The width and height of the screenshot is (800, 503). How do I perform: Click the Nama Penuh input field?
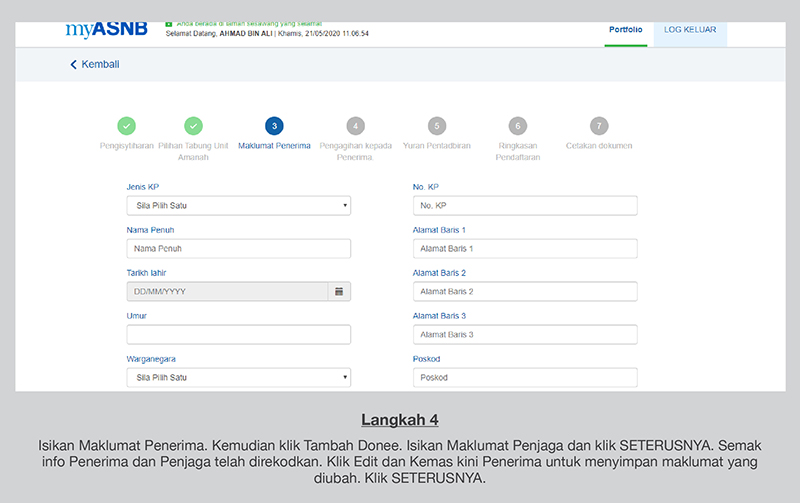click(238, 249)
